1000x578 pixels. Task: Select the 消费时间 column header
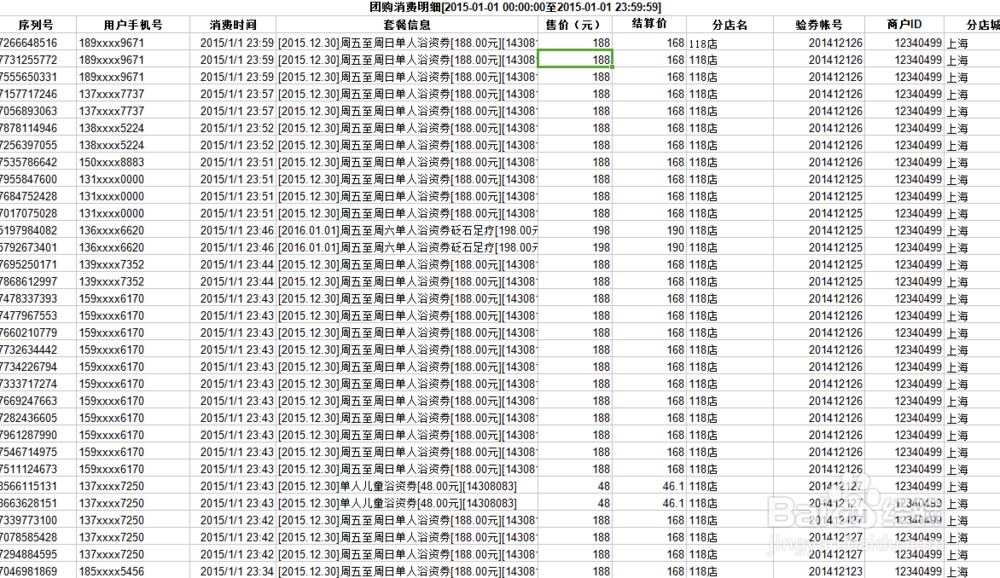(x=231, y=24)
